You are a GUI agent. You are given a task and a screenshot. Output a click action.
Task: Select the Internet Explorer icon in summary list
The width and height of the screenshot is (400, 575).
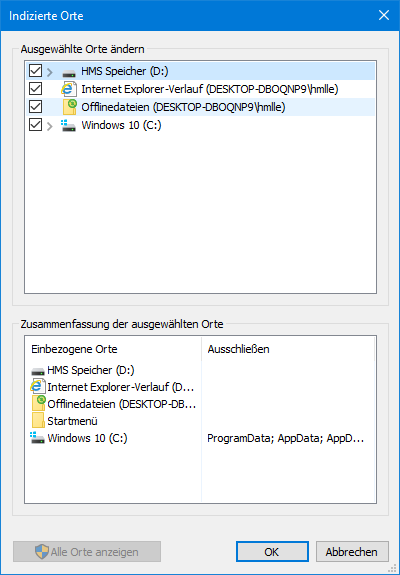point(38,387)
